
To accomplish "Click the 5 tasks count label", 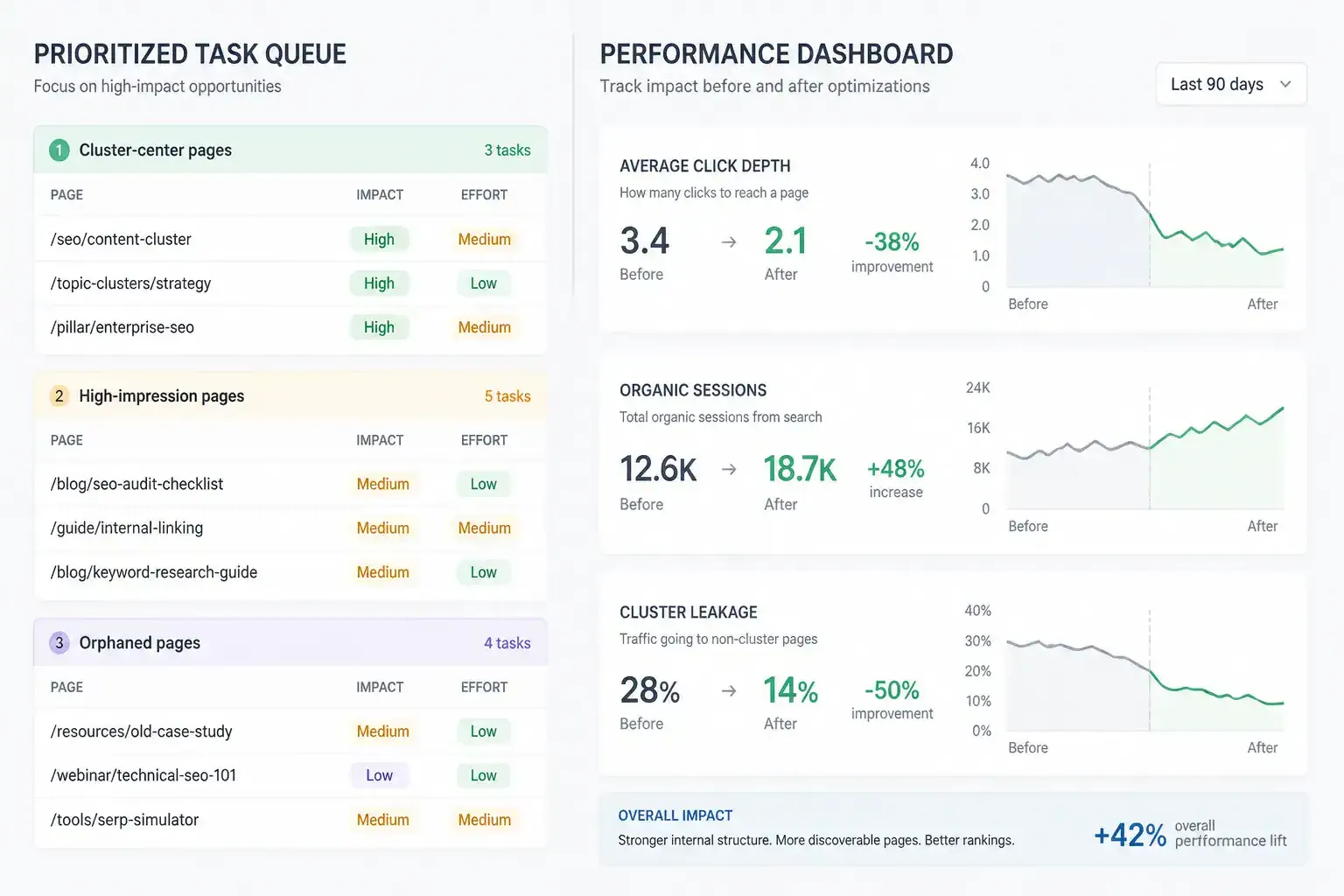I will pyautogui.click(x=507, y=396).
